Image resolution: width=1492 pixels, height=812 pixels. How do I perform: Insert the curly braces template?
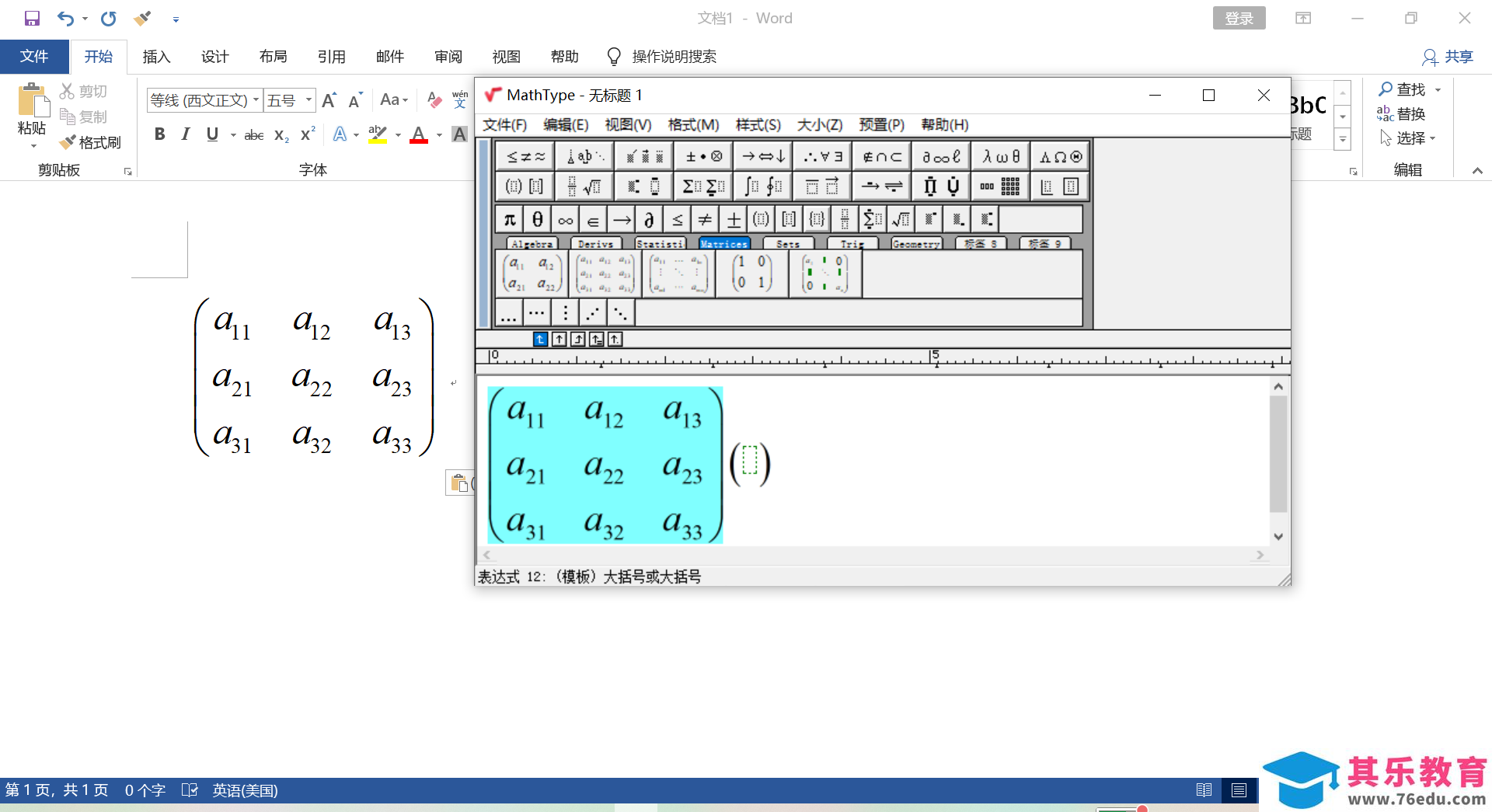817,220
